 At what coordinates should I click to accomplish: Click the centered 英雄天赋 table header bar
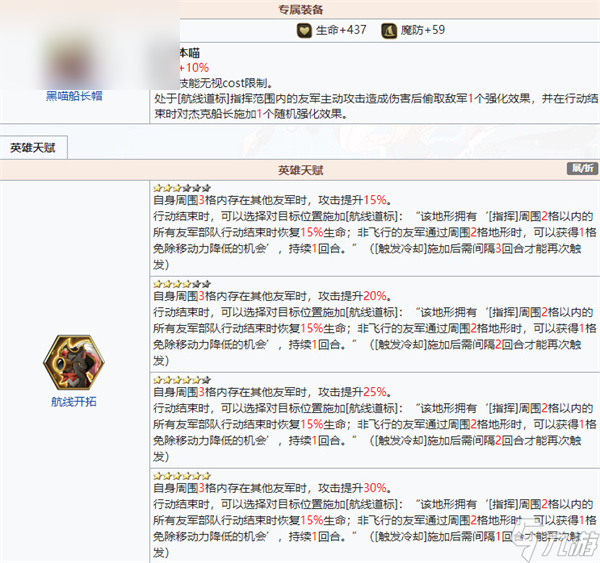tap(300, 168)
